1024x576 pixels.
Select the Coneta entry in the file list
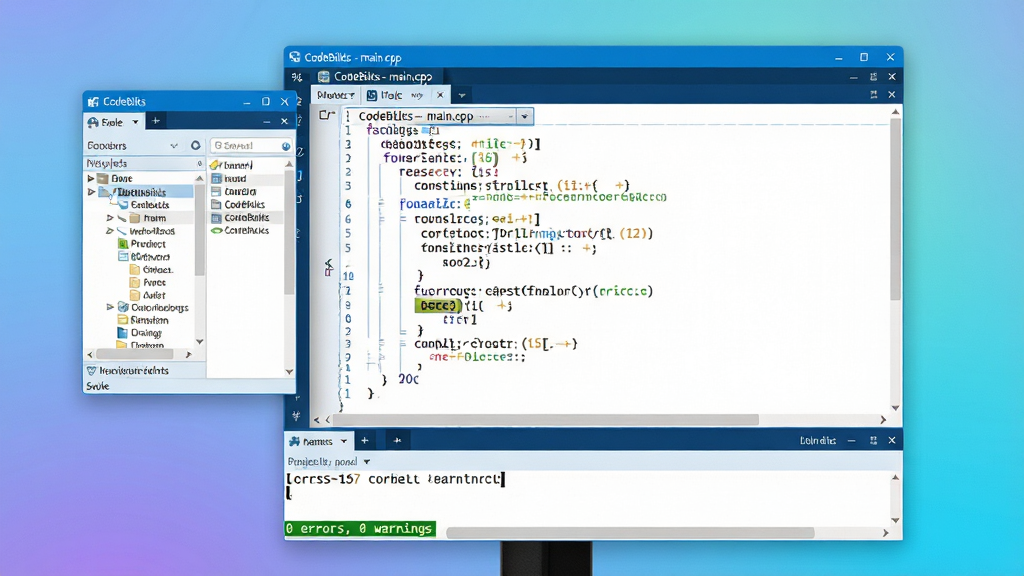(234, 191)
